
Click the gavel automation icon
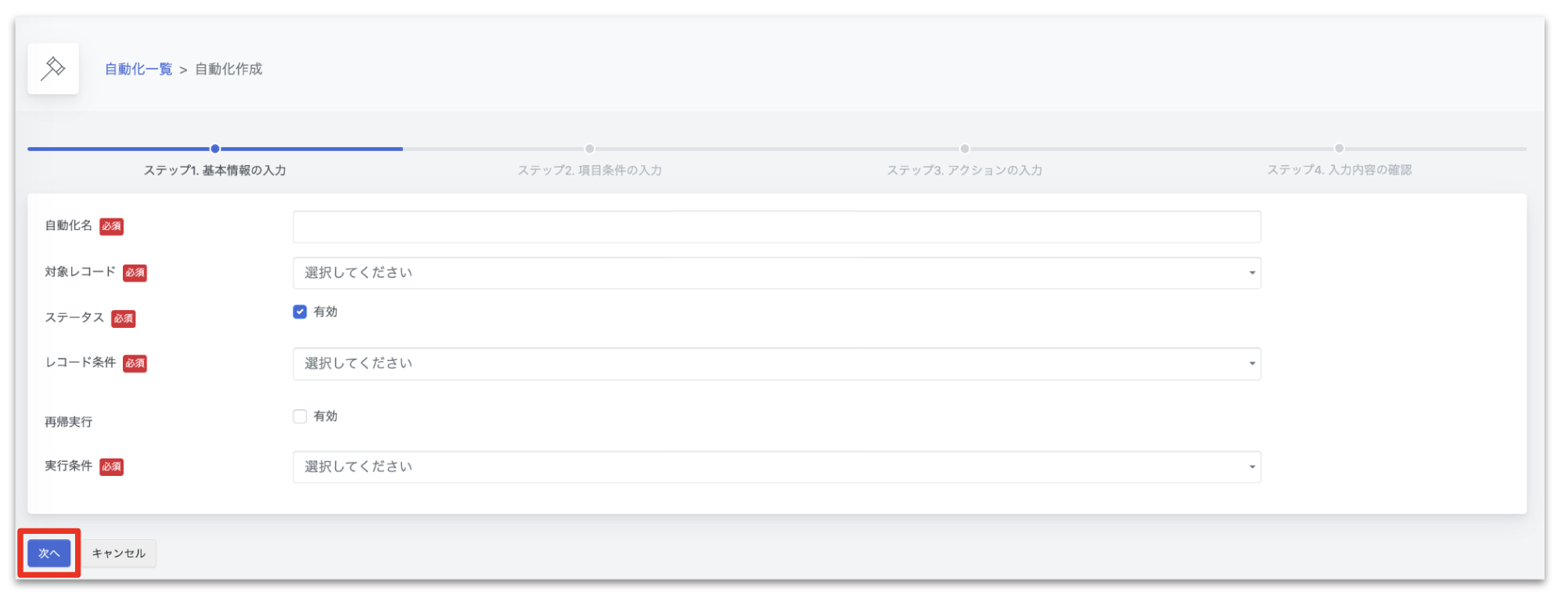pos(53,69)
